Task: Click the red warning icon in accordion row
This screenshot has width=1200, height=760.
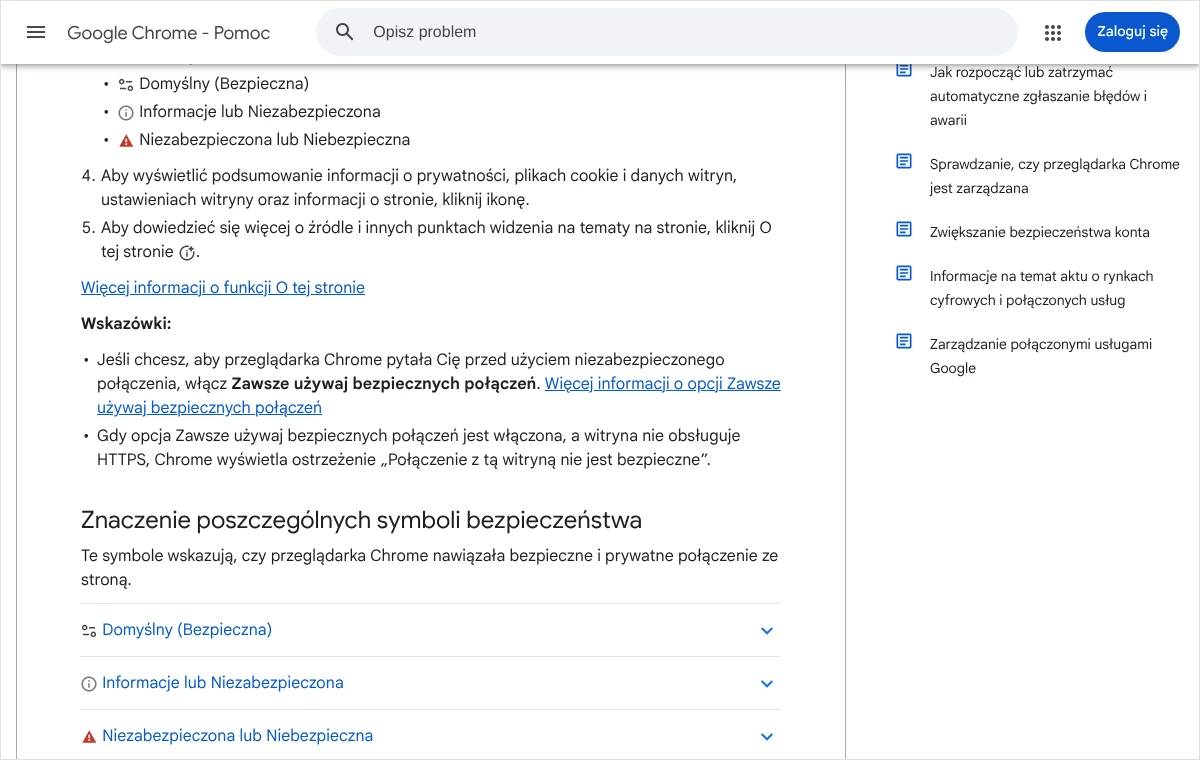Action: pos(89,737)
